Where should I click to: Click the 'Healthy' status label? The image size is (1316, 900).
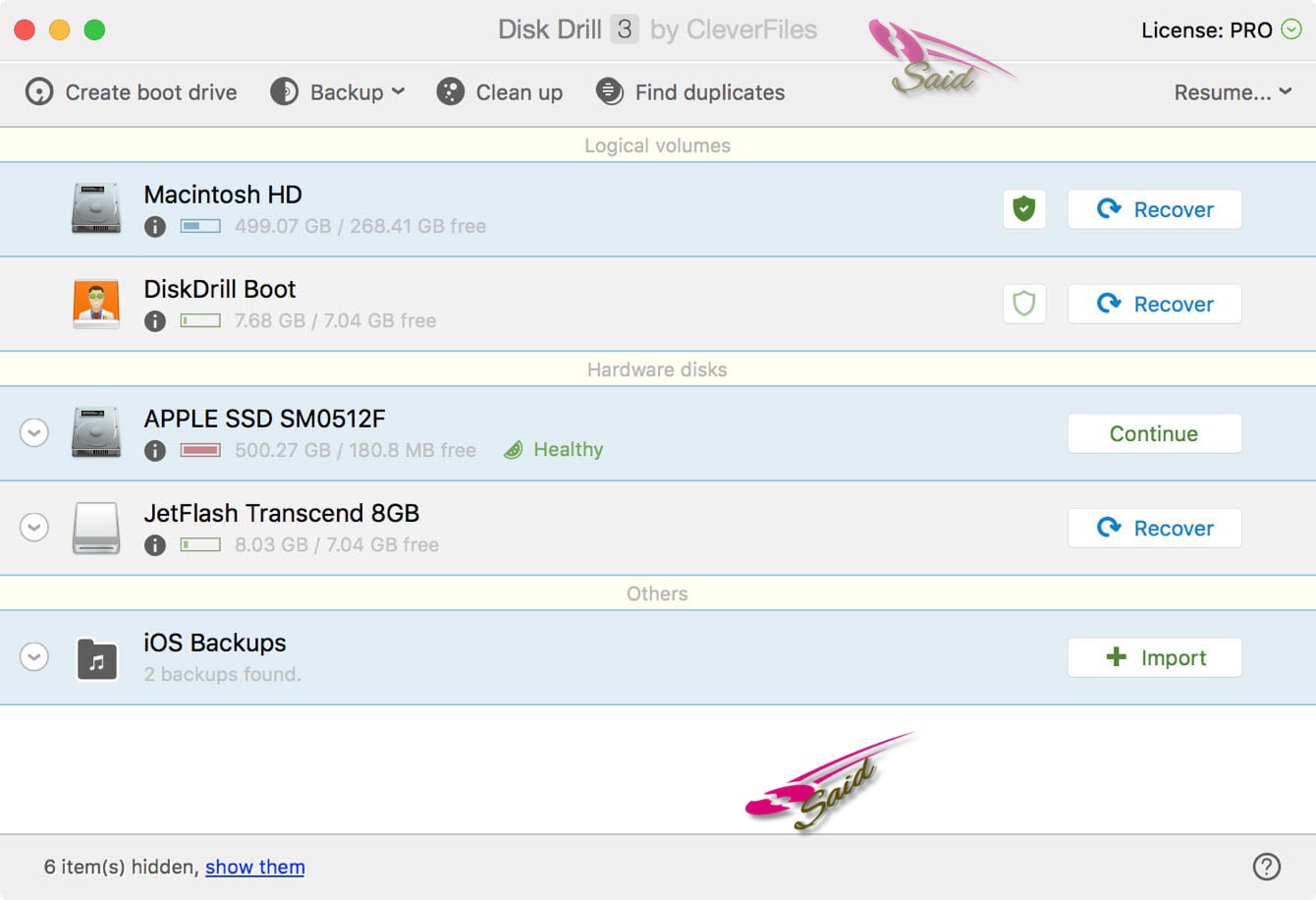[569, 449]
